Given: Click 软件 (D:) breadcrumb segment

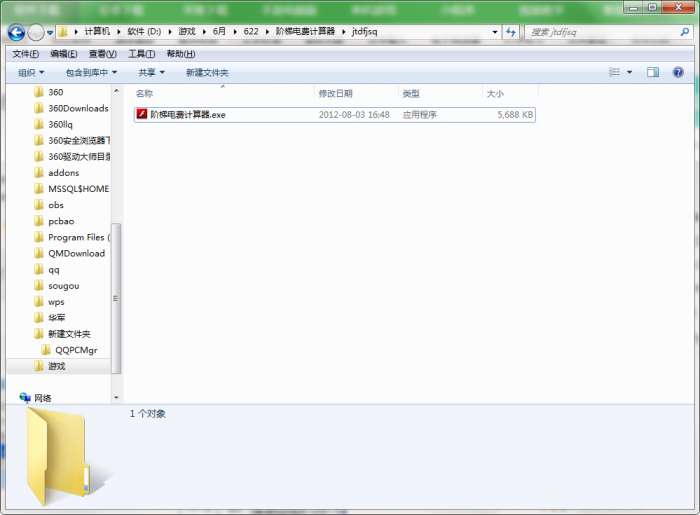Looking at the screenshot, I should [x=144, y=31].
